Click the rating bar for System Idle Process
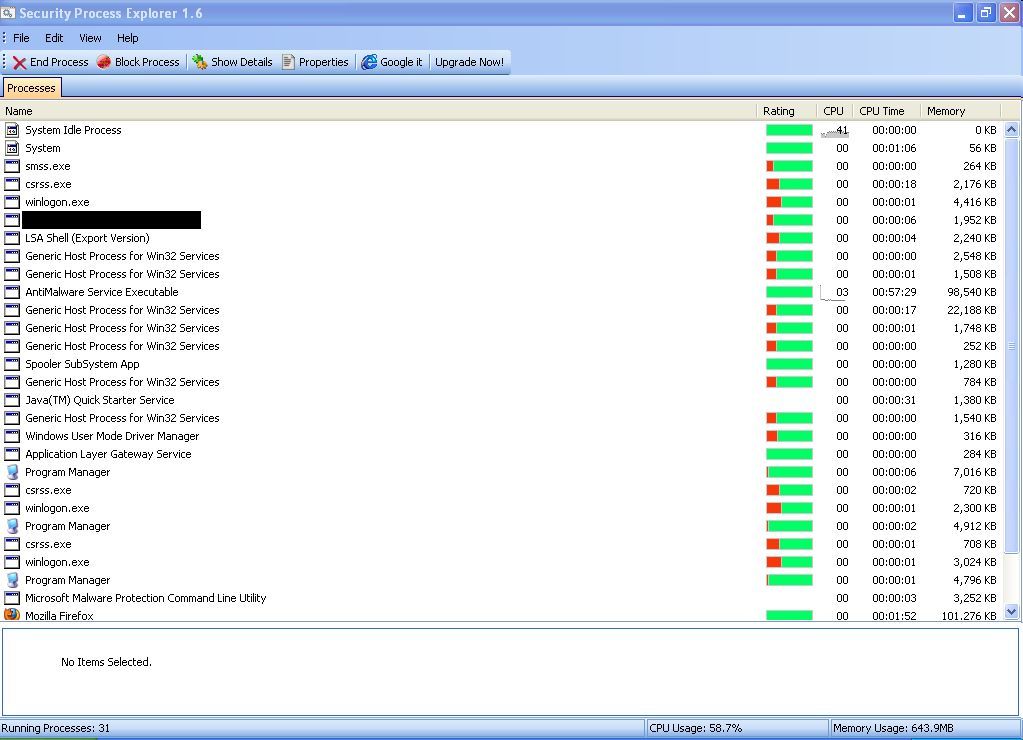1023x740 pixels. 789,130
